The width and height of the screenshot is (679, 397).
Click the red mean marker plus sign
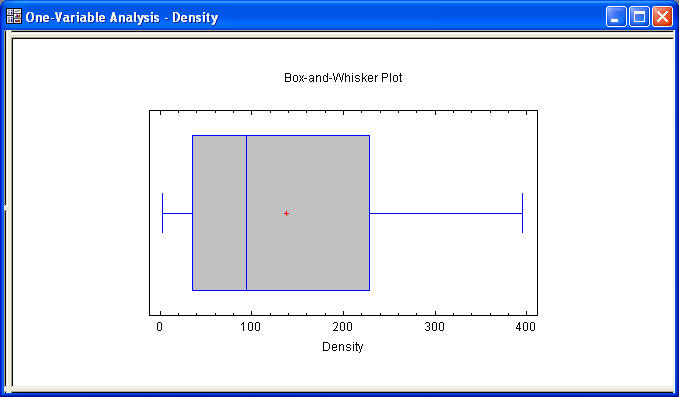click(286, 213)
